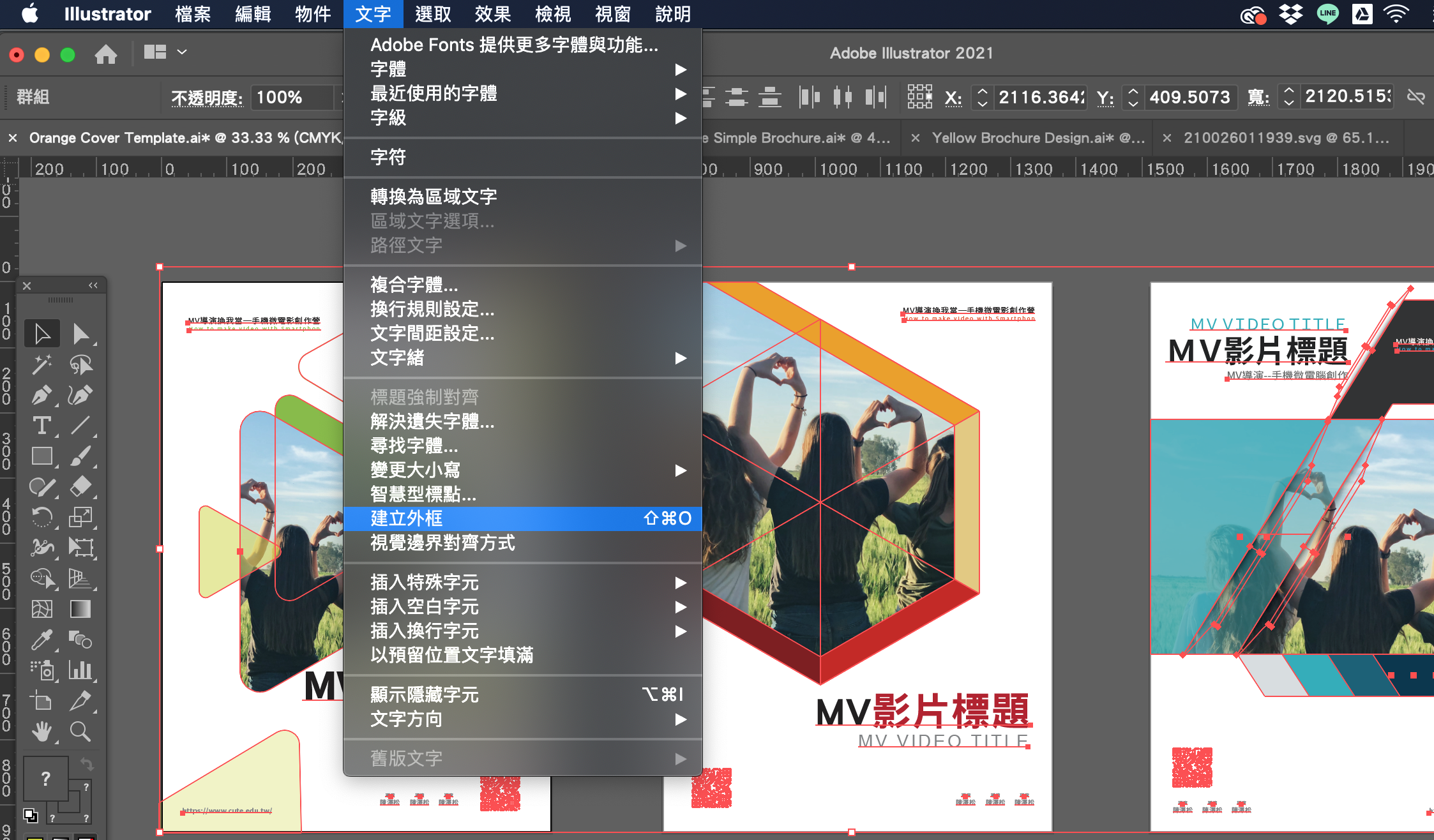Select the Gradient tool
This screenshot has height=840, width=1434.
(x=80, y=609)
